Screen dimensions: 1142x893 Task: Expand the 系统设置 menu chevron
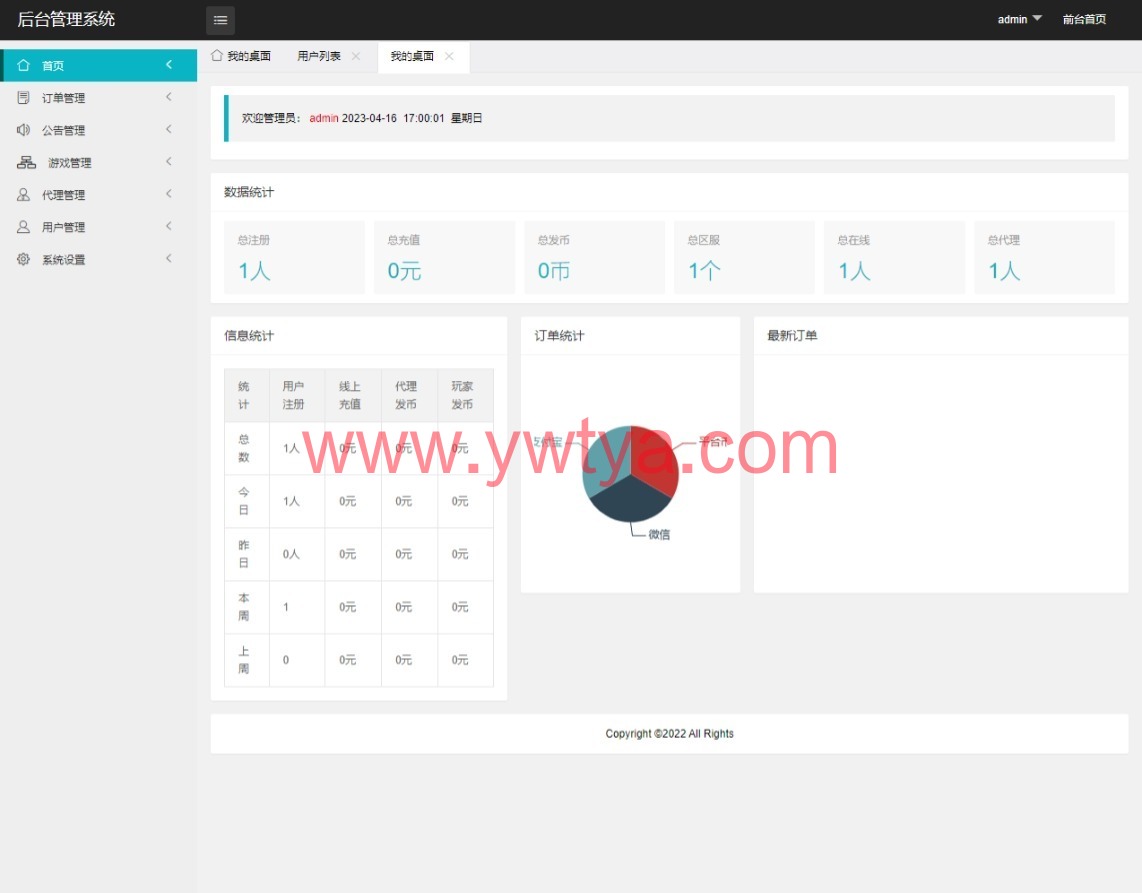coord(169,259)
